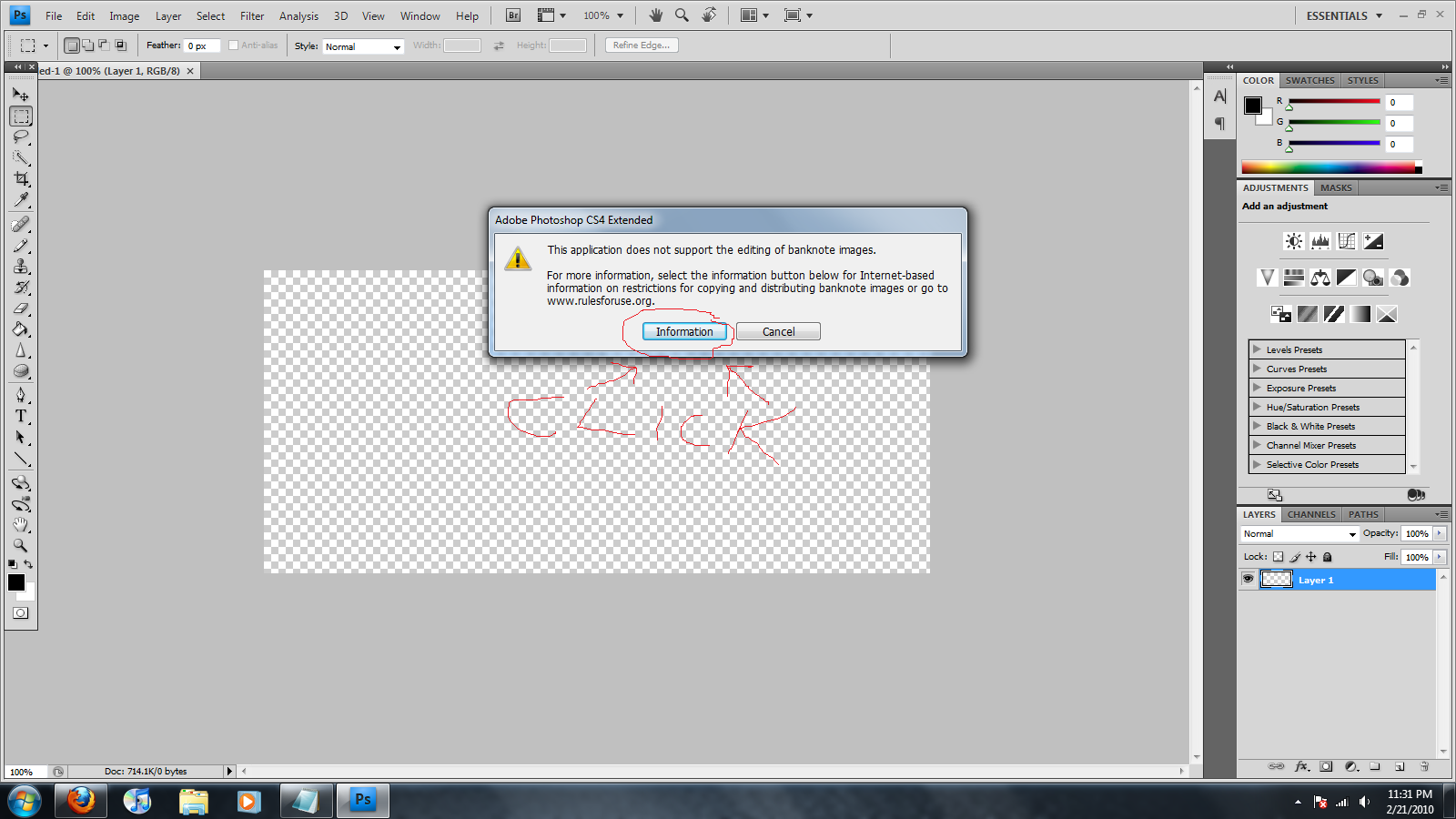Select the History Brush tool
1456x819 pixels.
21,288
